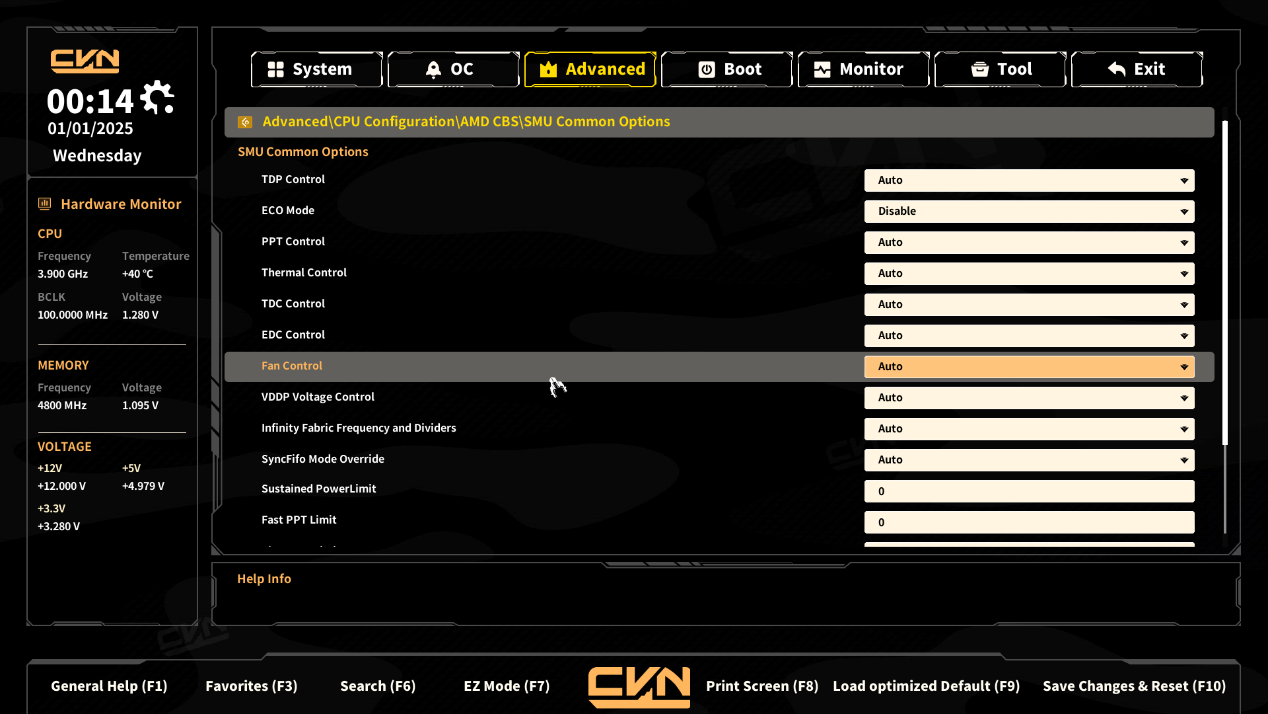This screenshot has height=714, width=1268.
Task: Select the TDP Control label
Action: click(293, 180)
